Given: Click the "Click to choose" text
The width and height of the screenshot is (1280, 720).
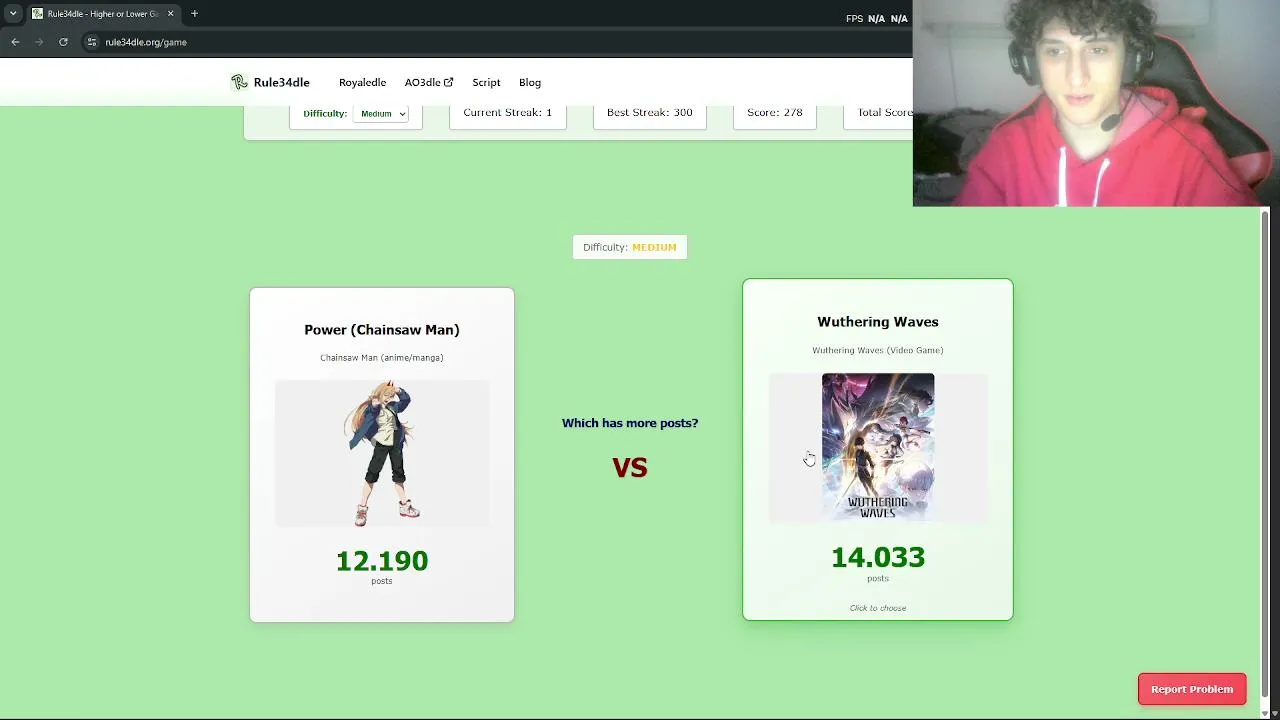Looking at the screenshot, I should pos(878,608).
